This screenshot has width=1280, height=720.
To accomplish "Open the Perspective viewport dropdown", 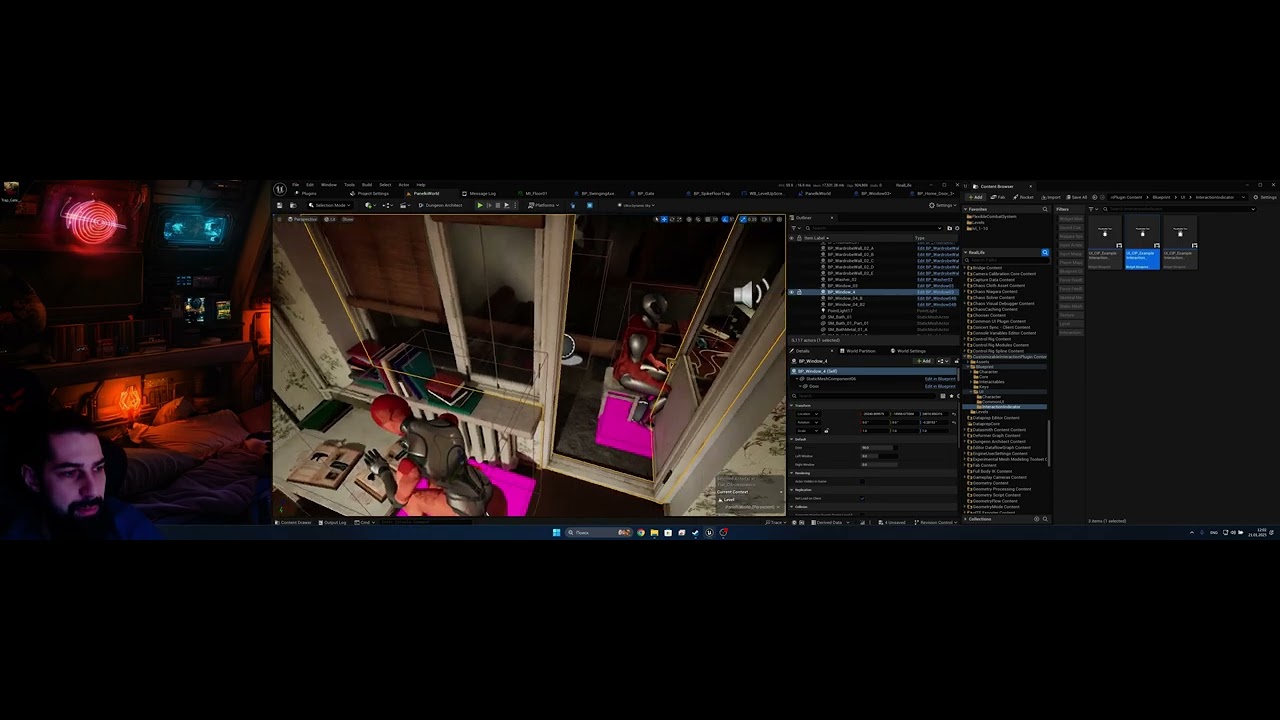I will coord(302,219).
